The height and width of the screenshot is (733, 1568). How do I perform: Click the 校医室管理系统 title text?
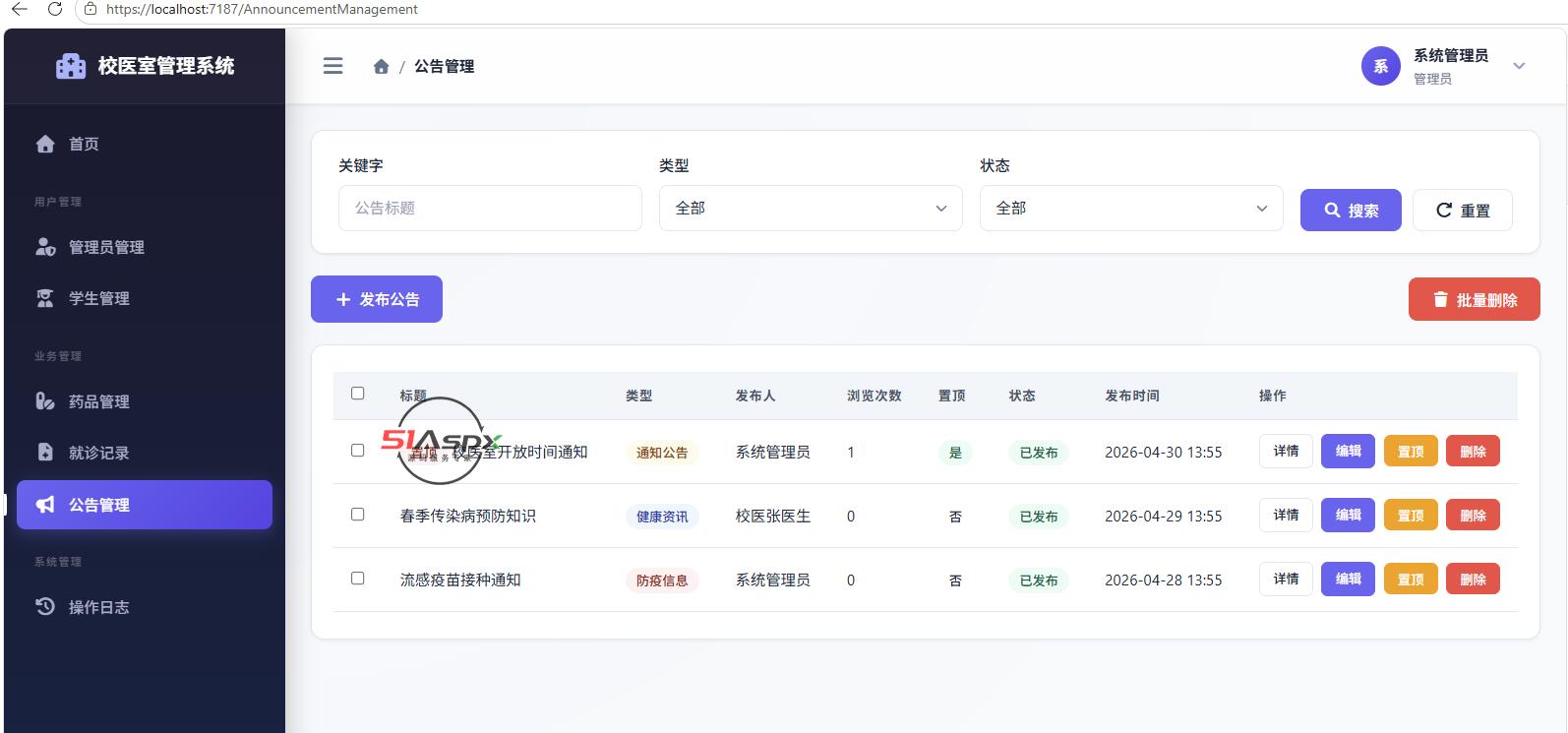click(166, 66)
